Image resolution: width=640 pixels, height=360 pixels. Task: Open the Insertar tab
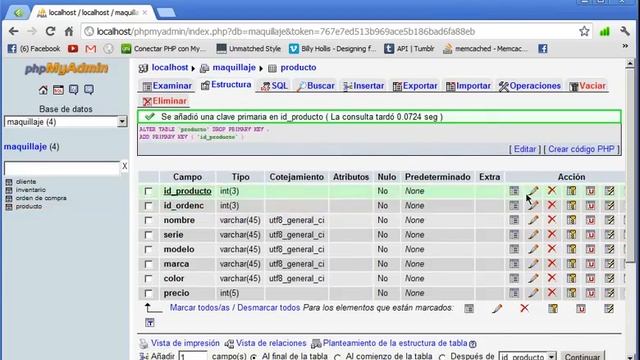tap(364, 86)
